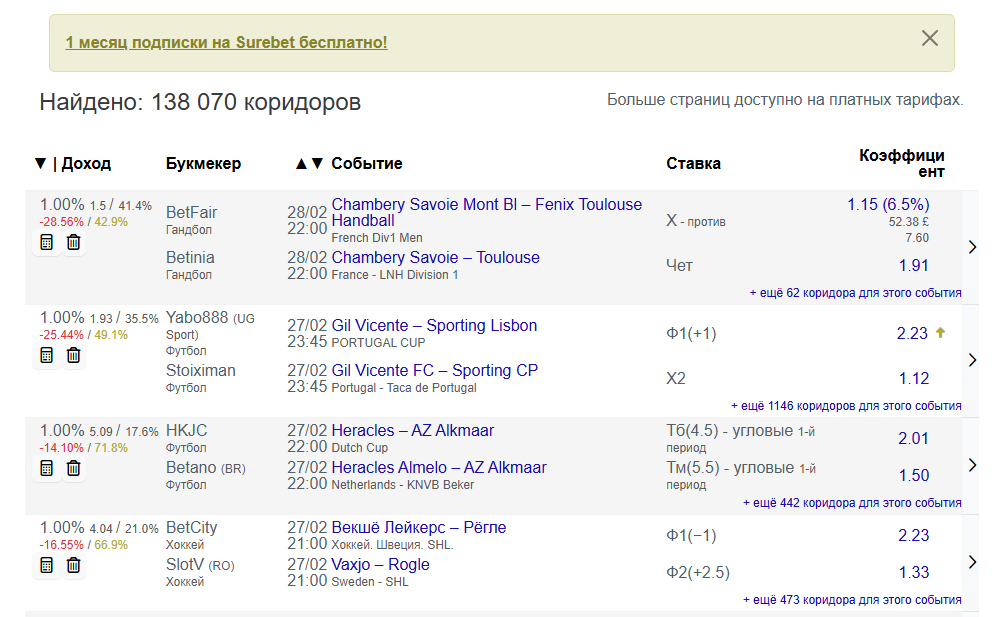Open Chambery Savoie Mont Bl – Fenix Toulouse event
This screenshot has width=993, height=617.
pos(486,212)
